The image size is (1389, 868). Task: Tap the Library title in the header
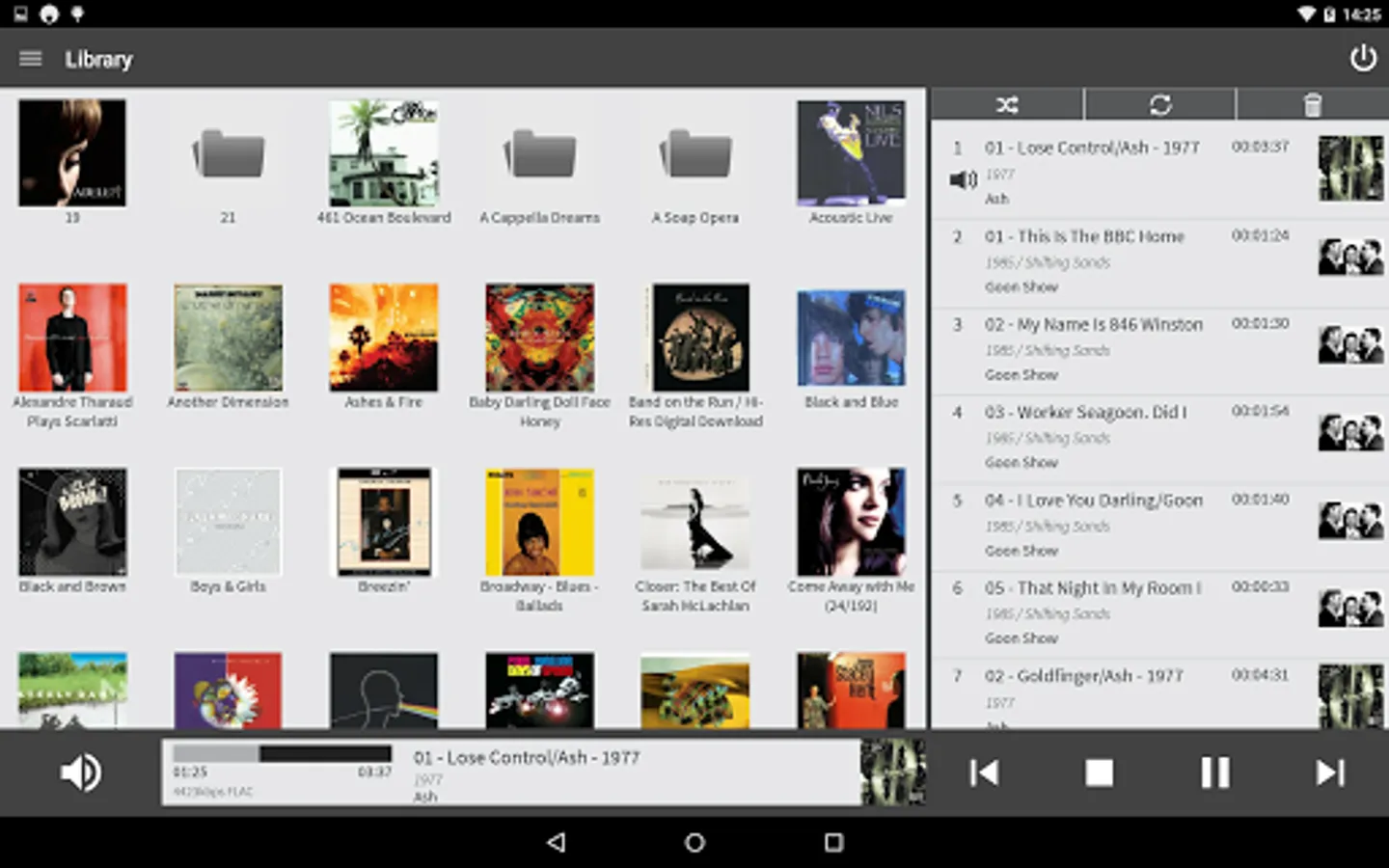[x=98, y=59]
